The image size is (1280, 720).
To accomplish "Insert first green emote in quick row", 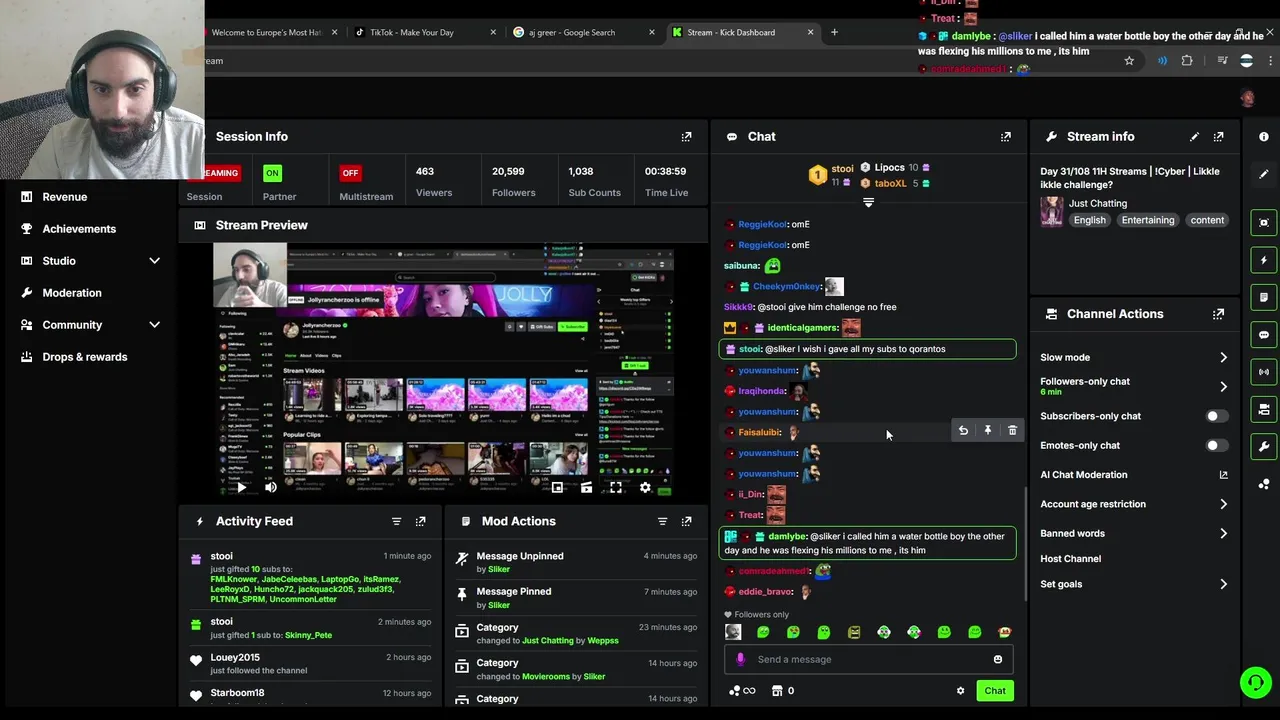I will (x=763, y=632).
